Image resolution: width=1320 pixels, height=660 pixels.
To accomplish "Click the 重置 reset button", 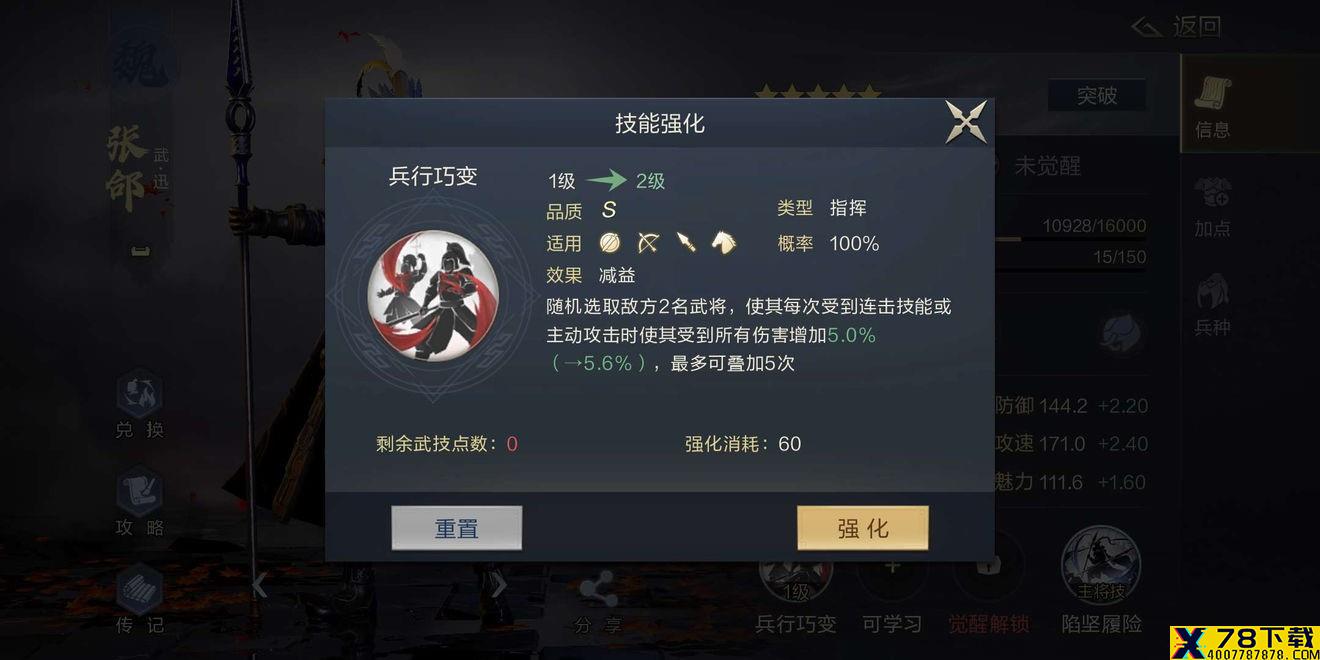I will 457,528.
